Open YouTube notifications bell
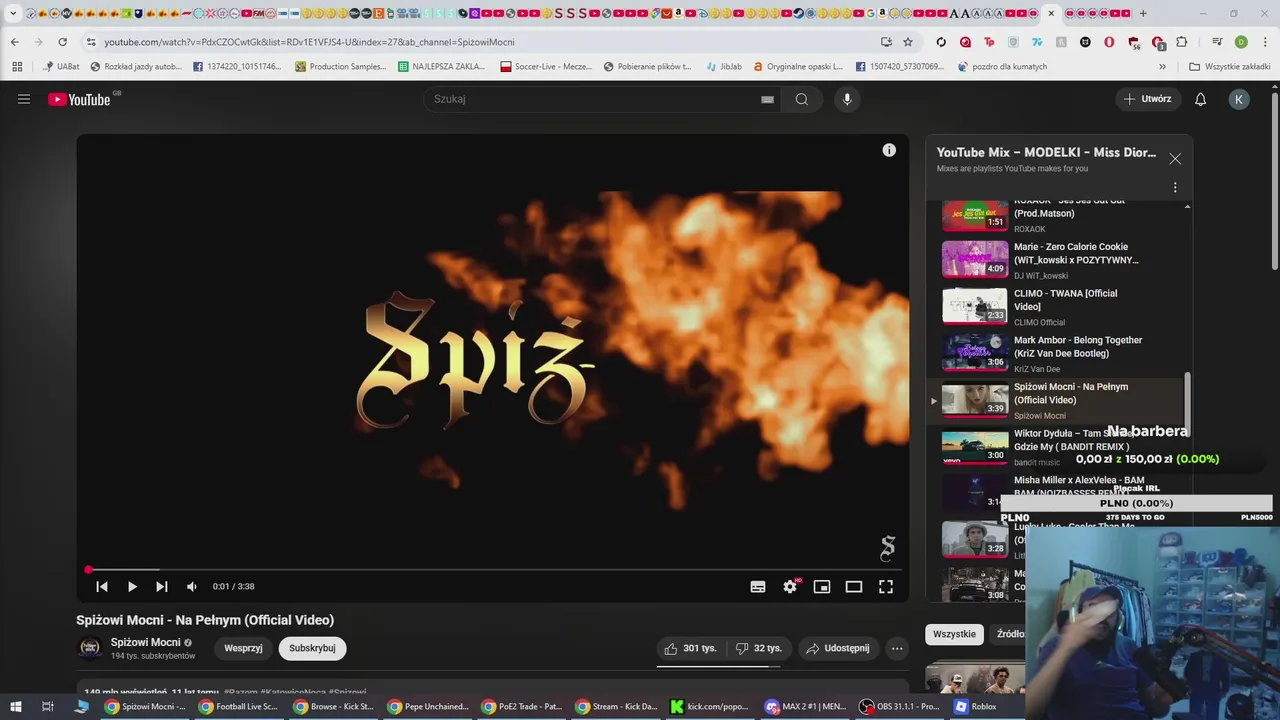 pos(1201,99)
